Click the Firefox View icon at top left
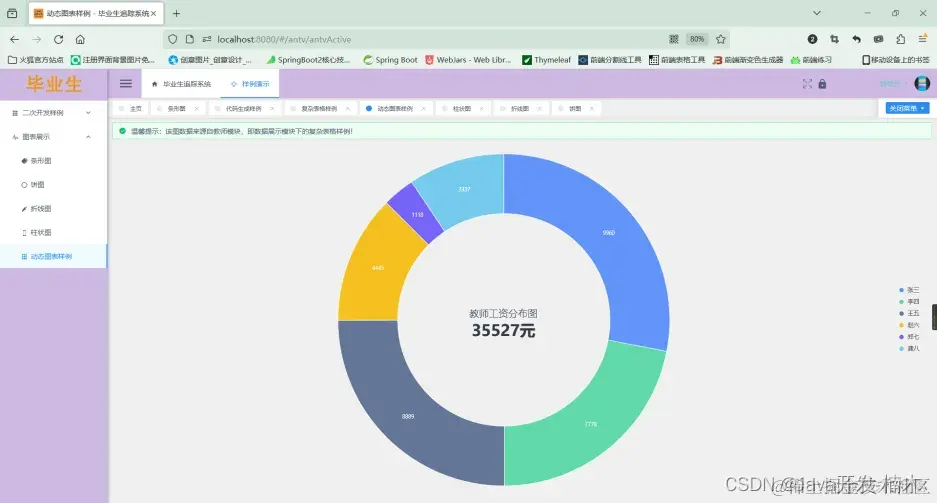The height and width of the screenshot is (503, 937). click(x=12, y=13)
